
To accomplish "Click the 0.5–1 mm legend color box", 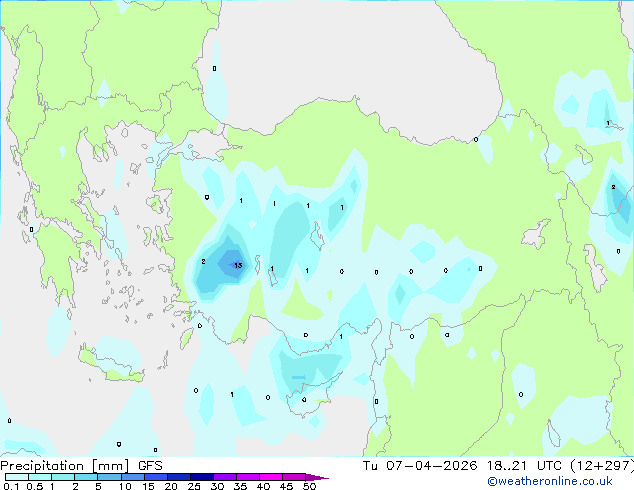I will click(x=40, y=477).
